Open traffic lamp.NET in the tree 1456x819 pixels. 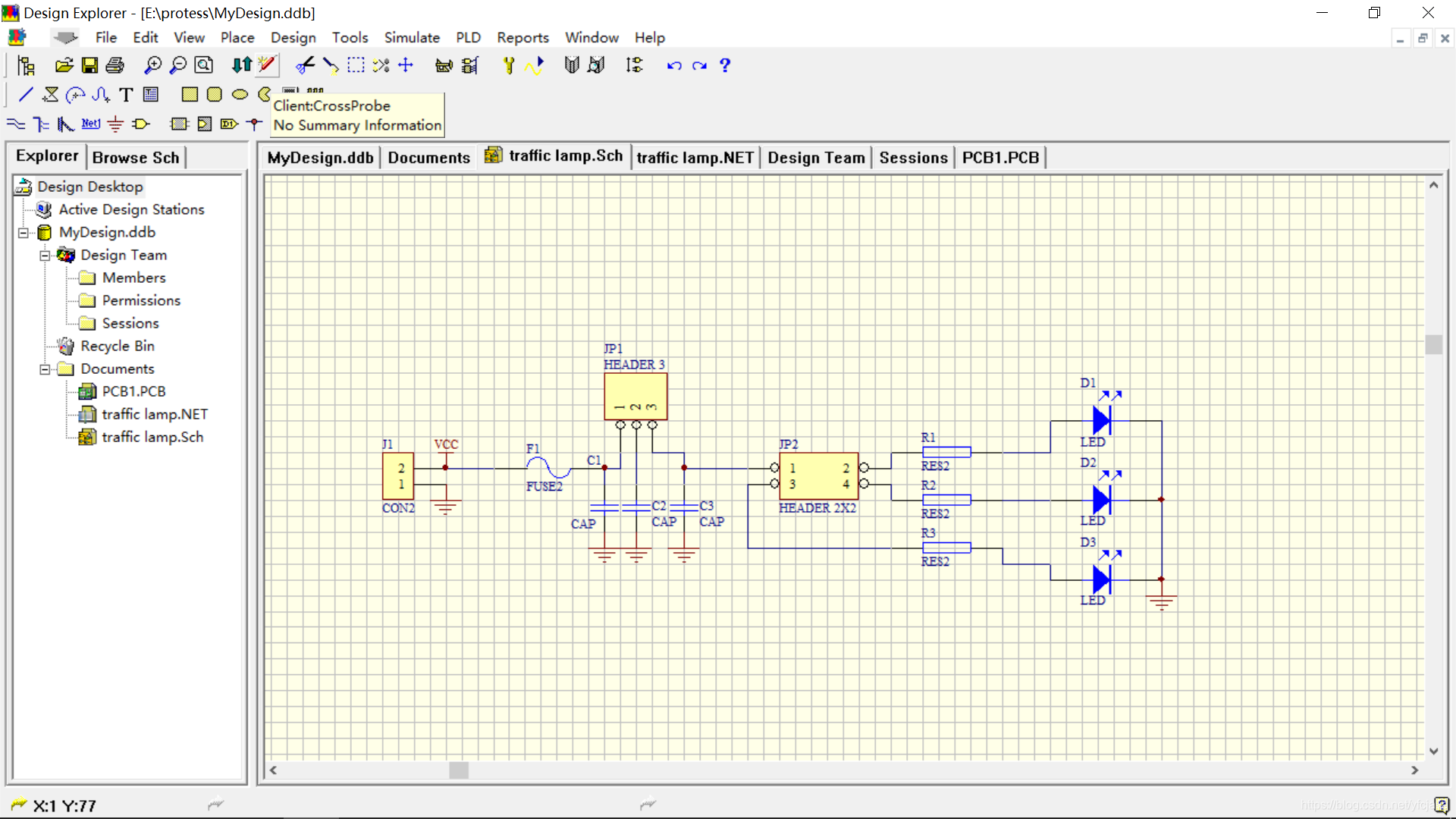pyautogui.click(x=154, y=414)
